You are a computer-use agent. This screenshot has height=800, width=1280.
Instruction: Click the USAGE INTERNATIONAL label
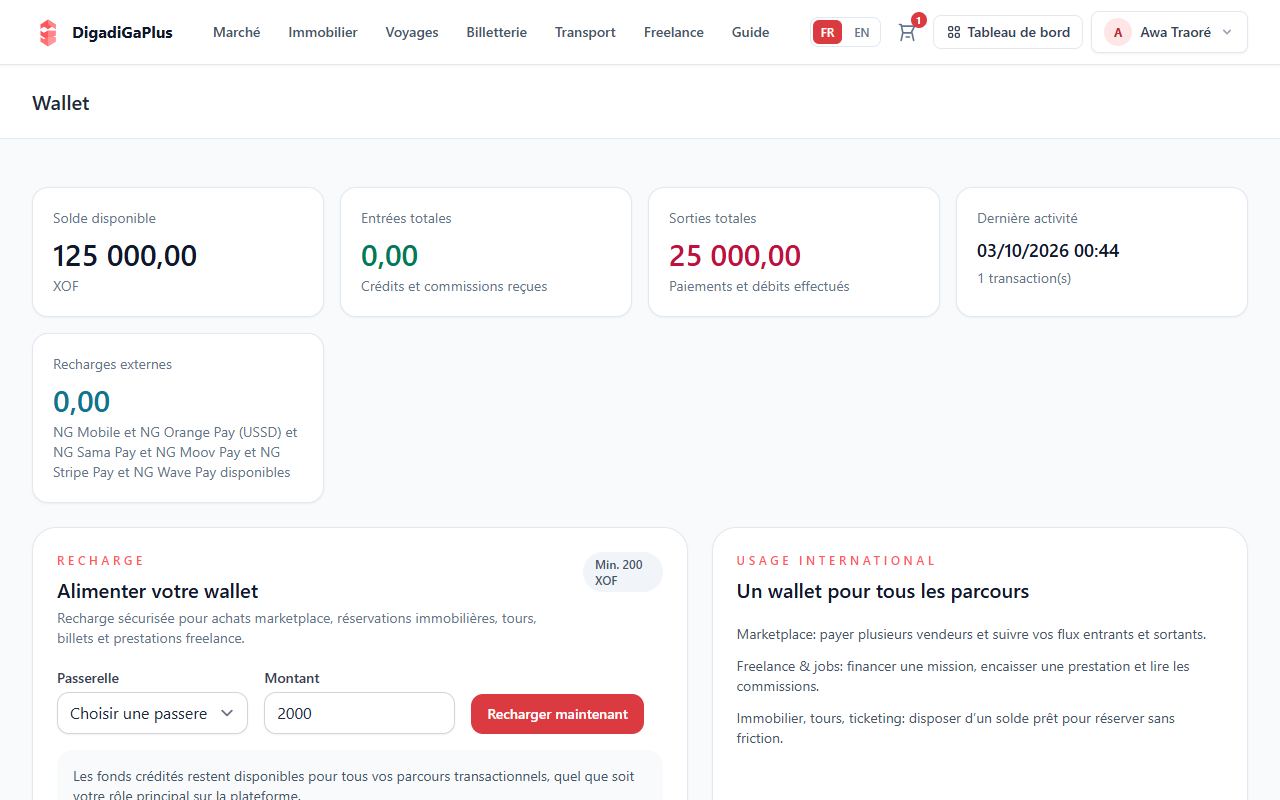point(836,561)
